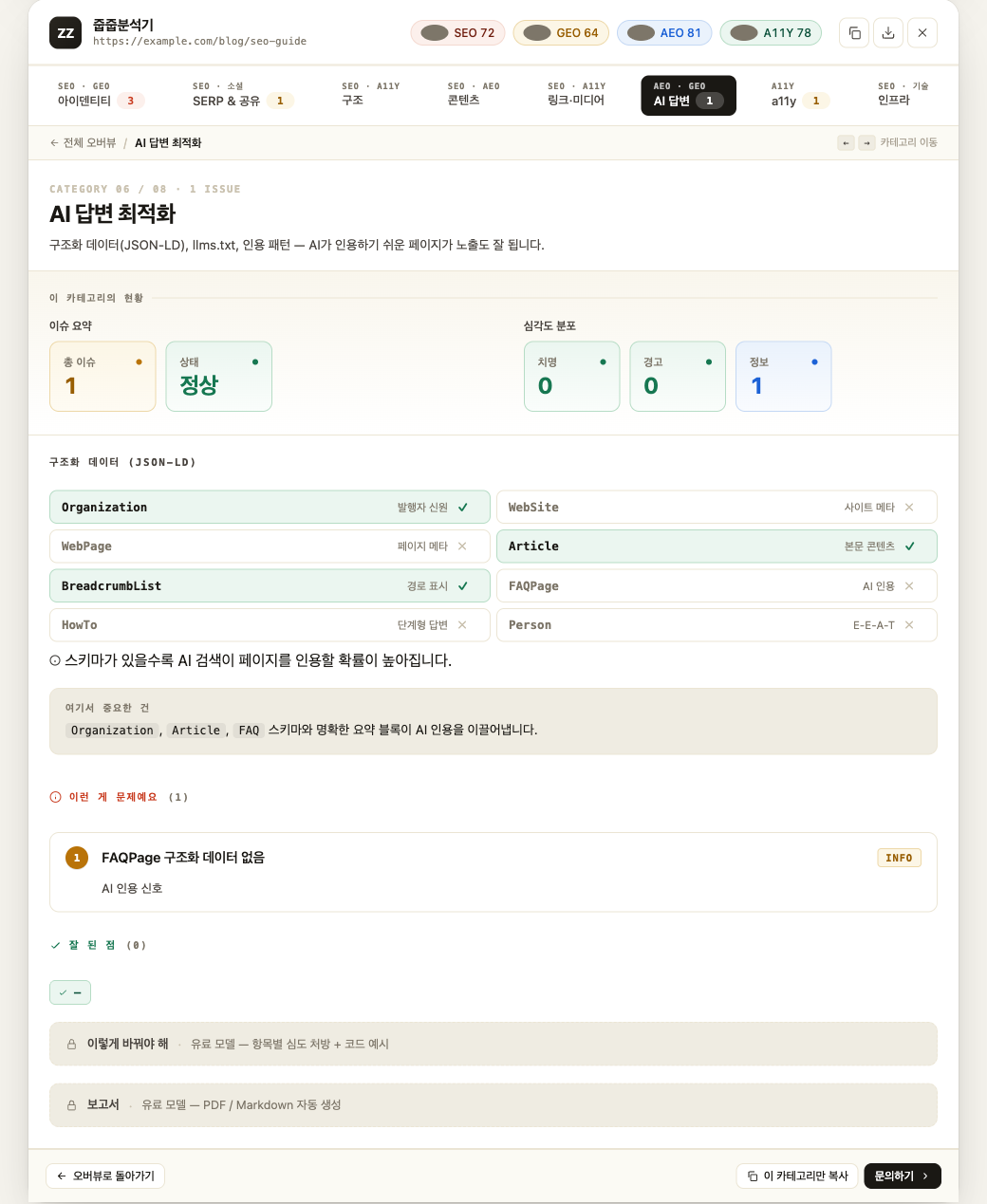
Task: Open the FAQPage 구조화 데이터 없음 issue
Action: [x=493, y=872]
